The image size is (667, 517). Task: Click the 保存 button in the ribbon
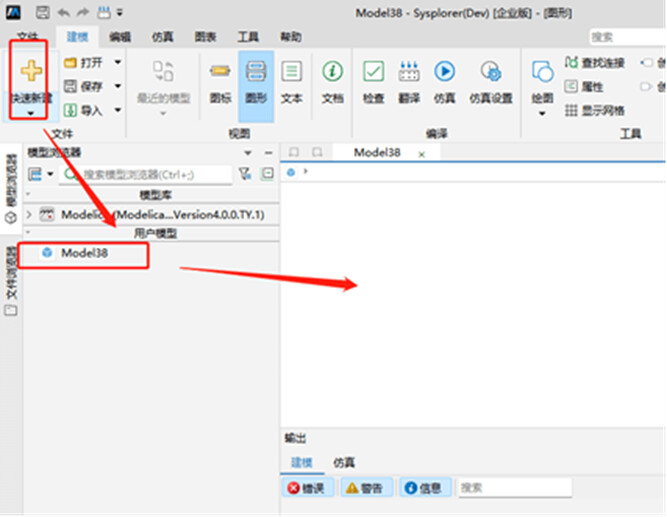point(83,86)
